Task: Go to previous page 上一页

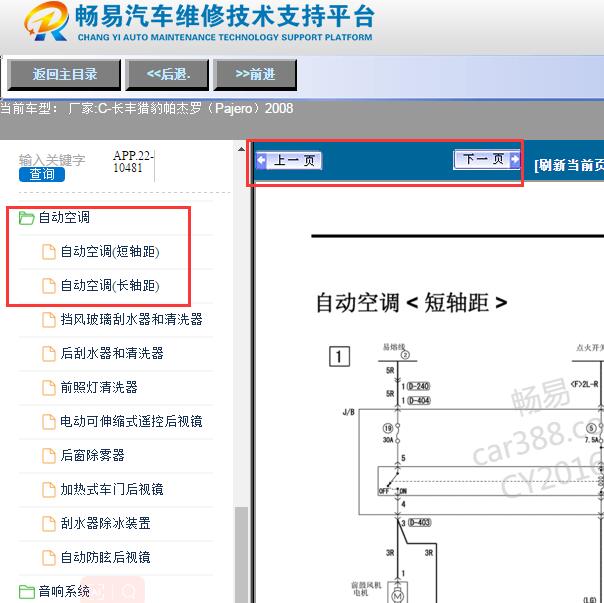Action: pos(289,160)
